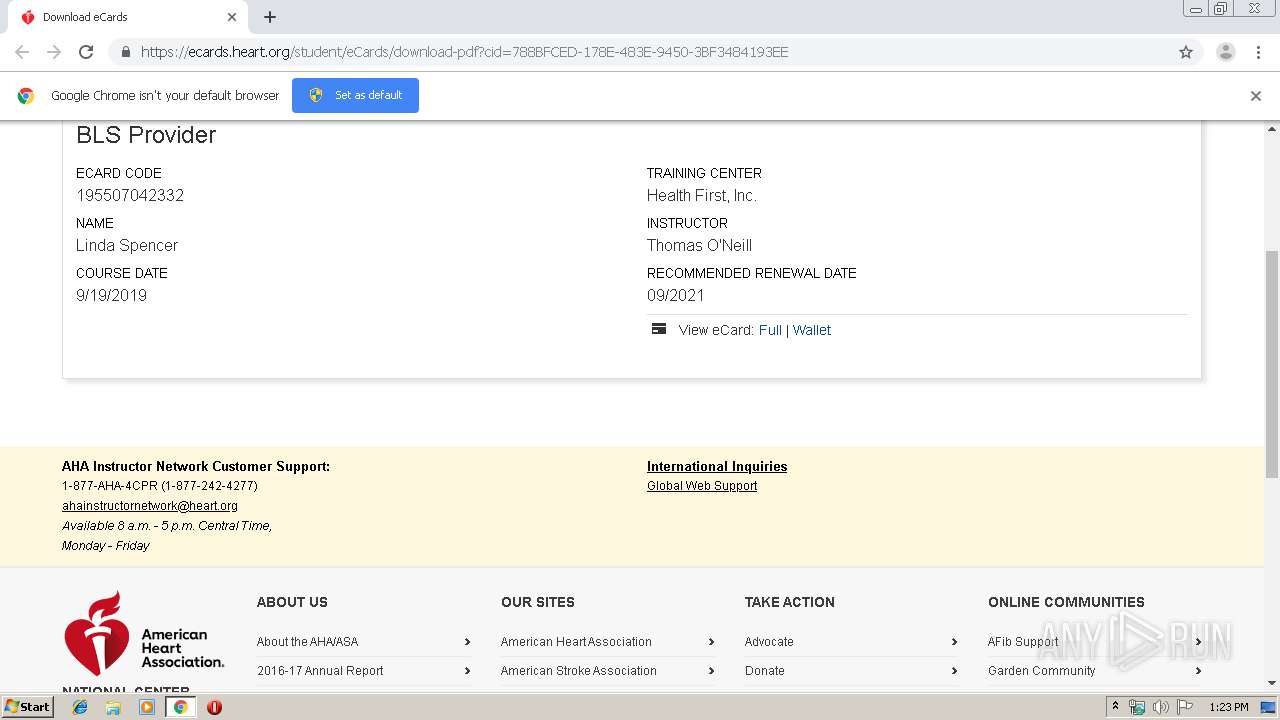This screenshot has width=1280, height=720.
Task: Click the site lock icon in address bar
Action: (x=125, y=52)
